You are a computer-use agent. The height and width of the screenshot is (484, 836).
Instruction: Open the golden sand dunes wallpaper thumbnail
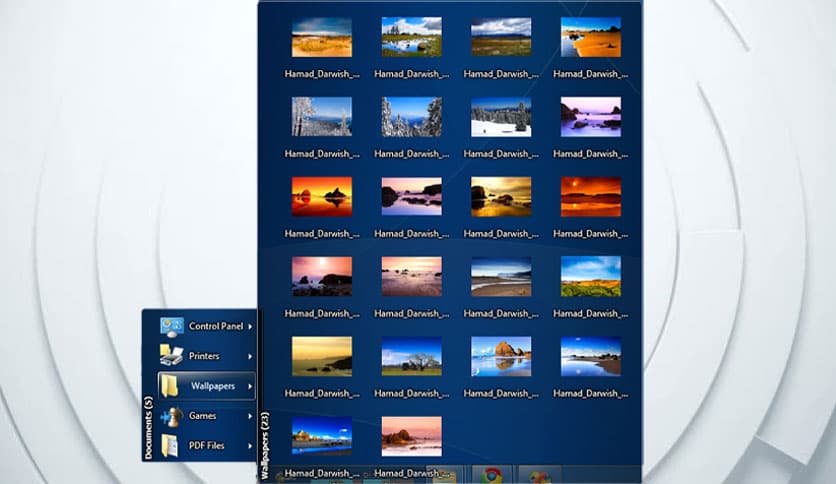tap(321, 37)
